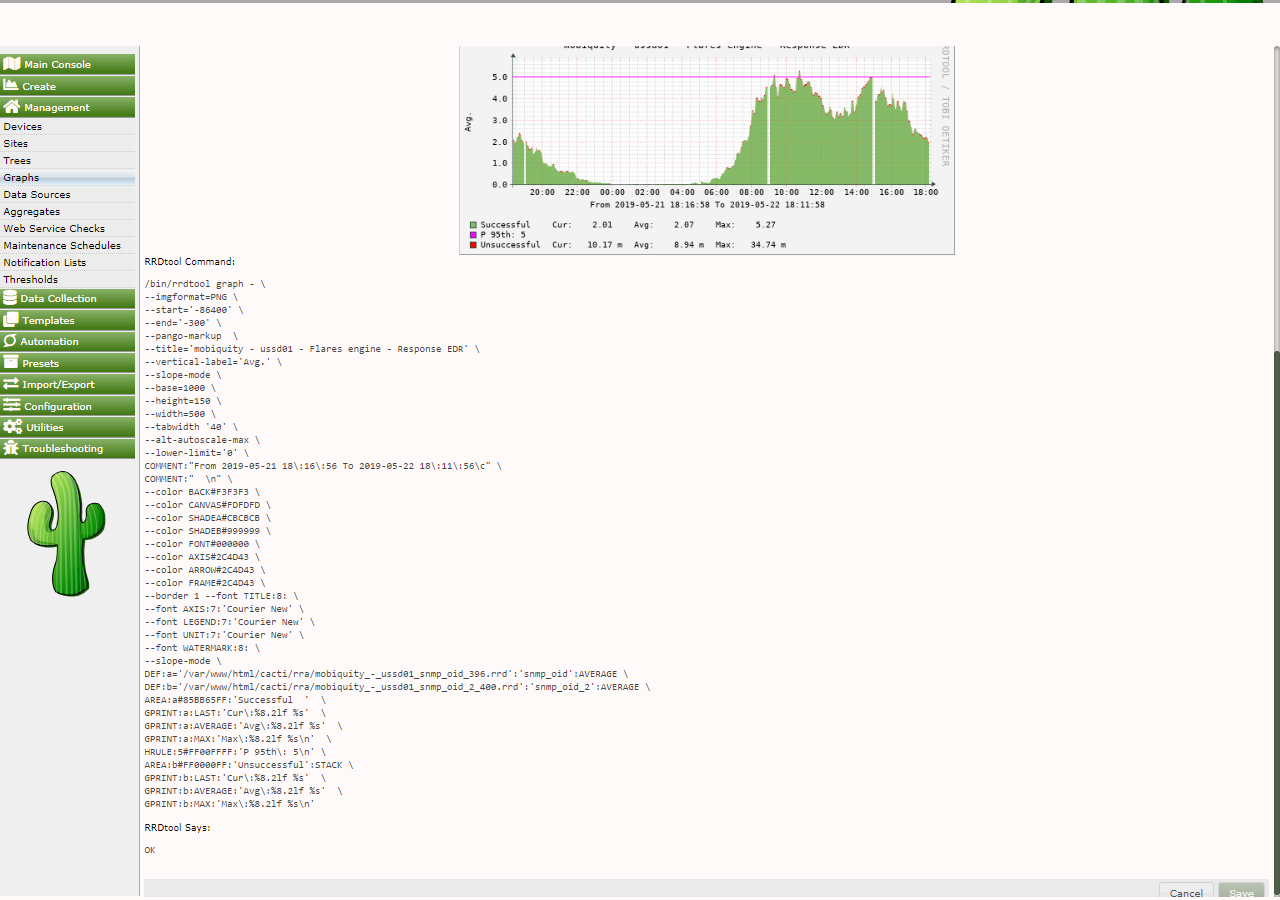The image size is (1280, 900).
Task: Click the Troubleshooting wrench icon
Action: click(12, 448)
